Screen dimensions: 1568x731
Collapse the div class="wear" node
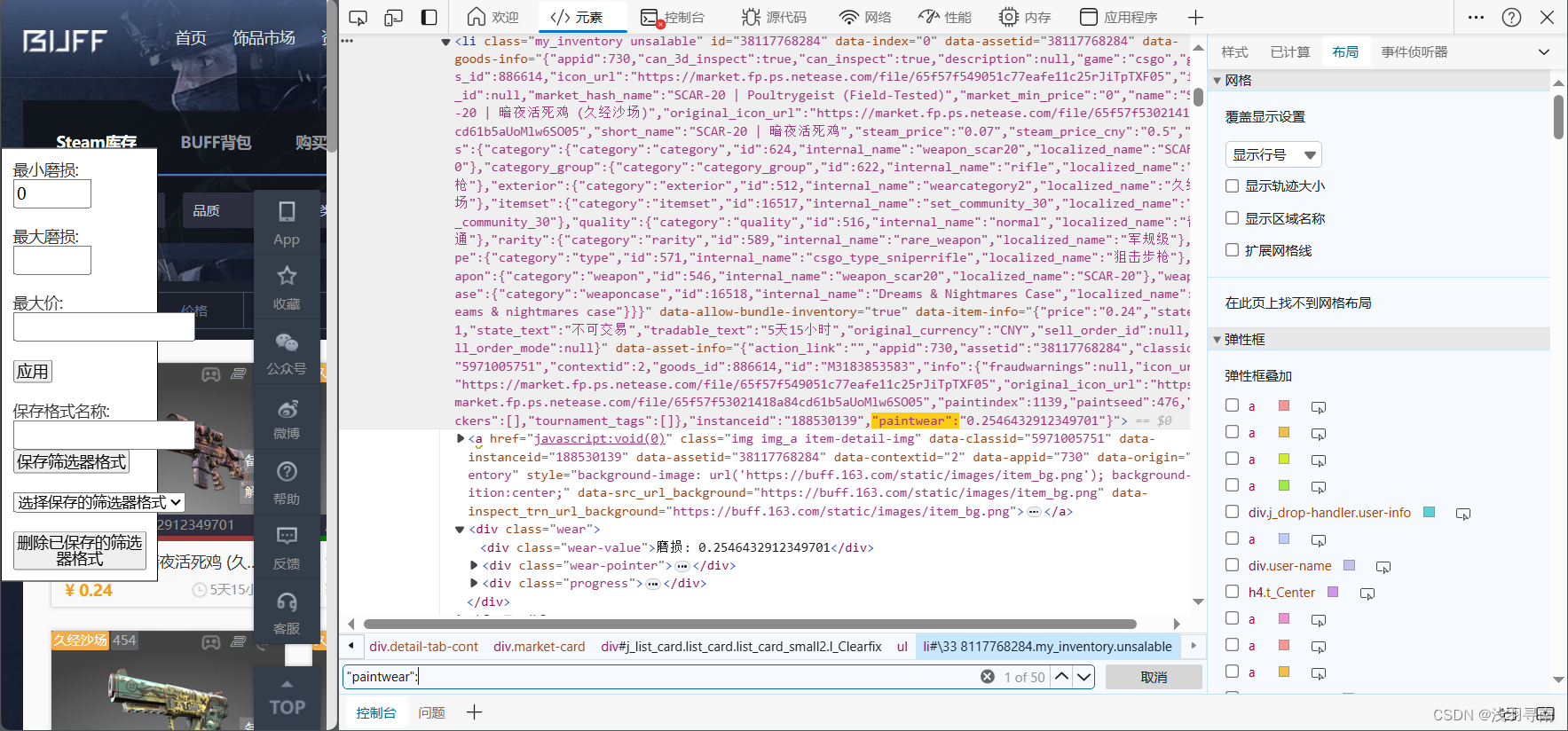point(460,530)
